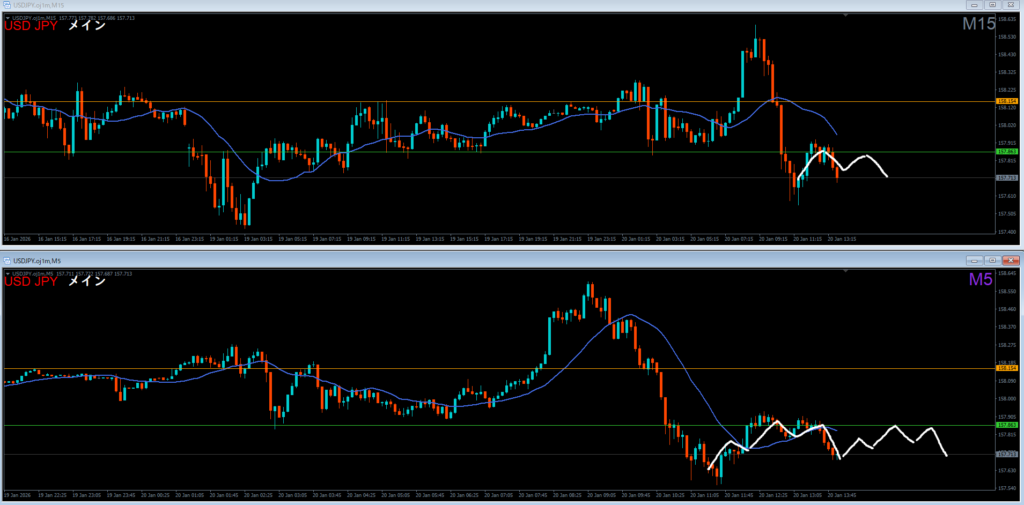Click the M5 chart window's title bar icon

click(x=7, y=260)
